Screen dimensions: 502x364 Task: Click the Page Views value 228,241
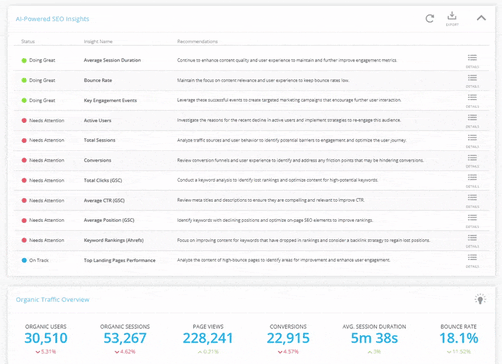[208, 338]
